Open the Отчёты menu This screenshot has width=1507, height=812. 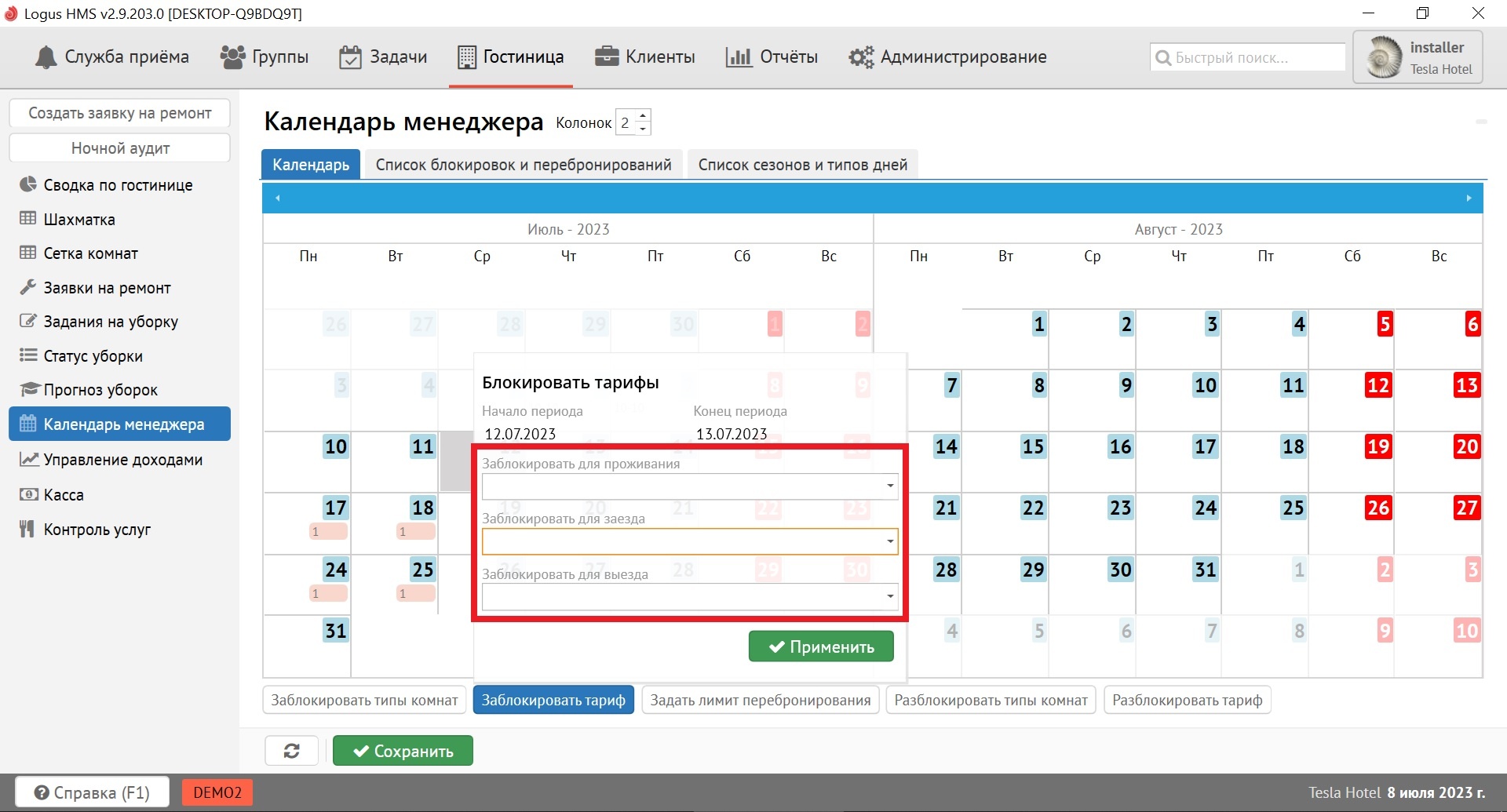[772, 56]
